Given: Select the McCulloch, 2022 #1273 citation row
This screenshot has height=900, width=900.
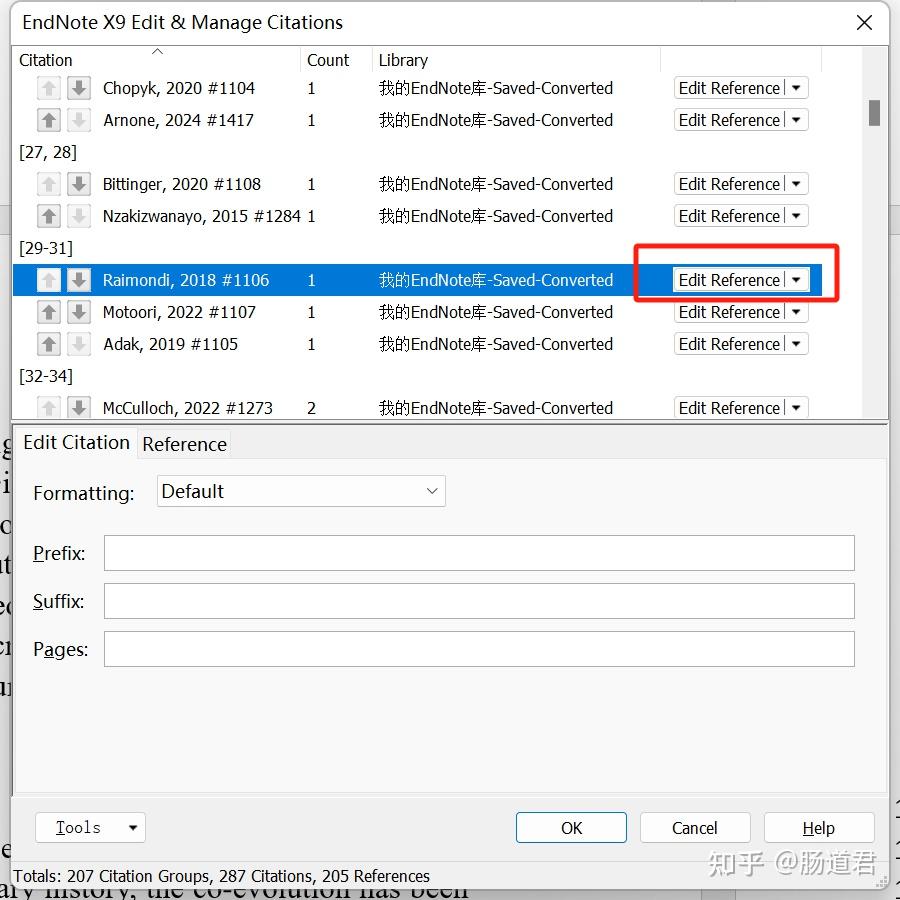Looking at the screenshot, I should click(x=417, y=408).
